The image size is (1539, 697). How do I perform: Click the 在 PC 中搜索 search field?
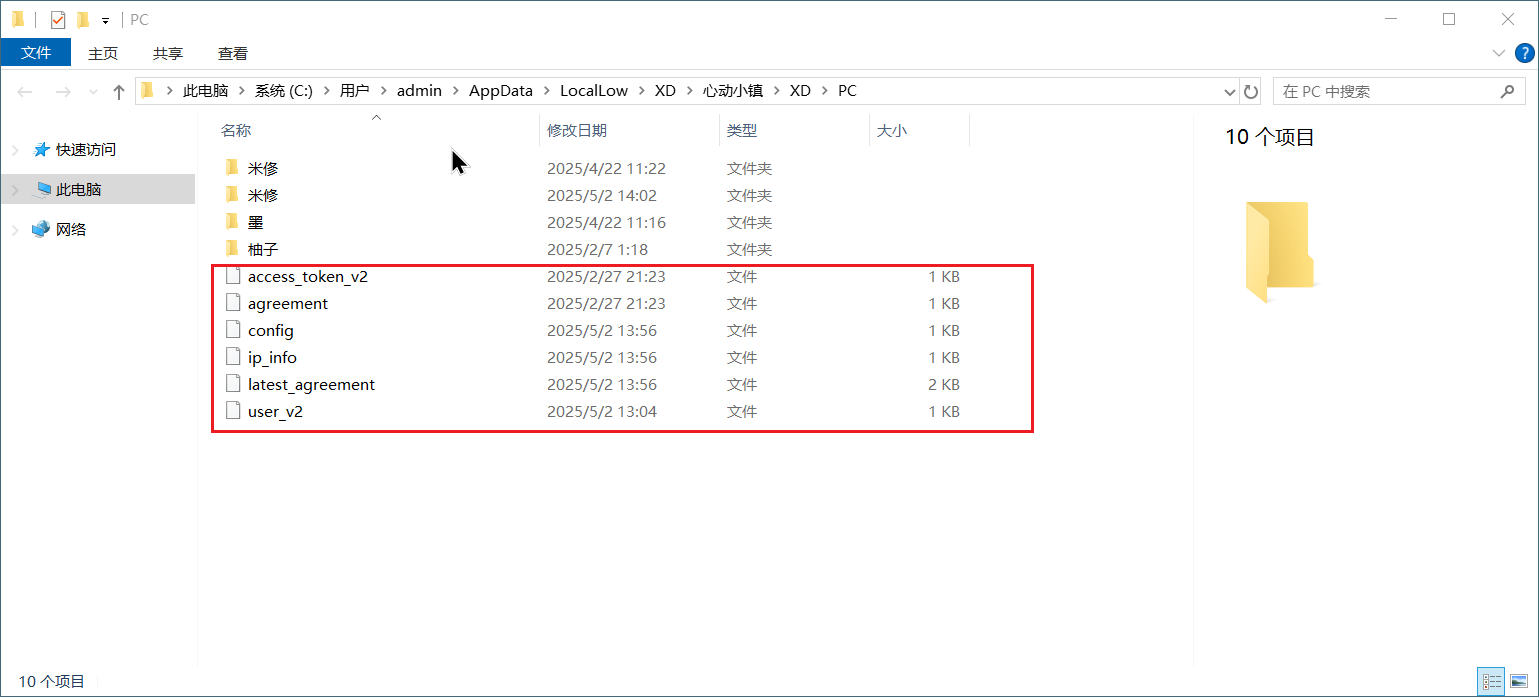coord(1386,91)
